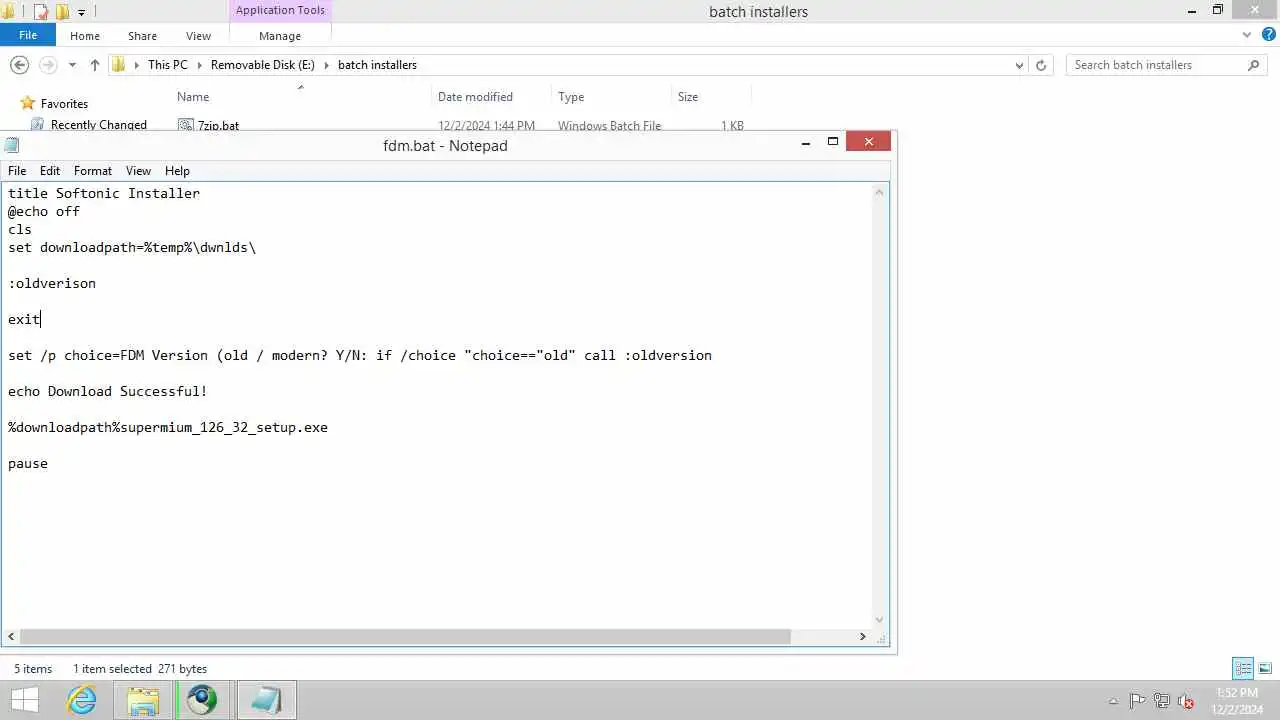Open recent locations dropdown arrow
The width and height of the screenshot is (1280, 720).
coord(72,65)
